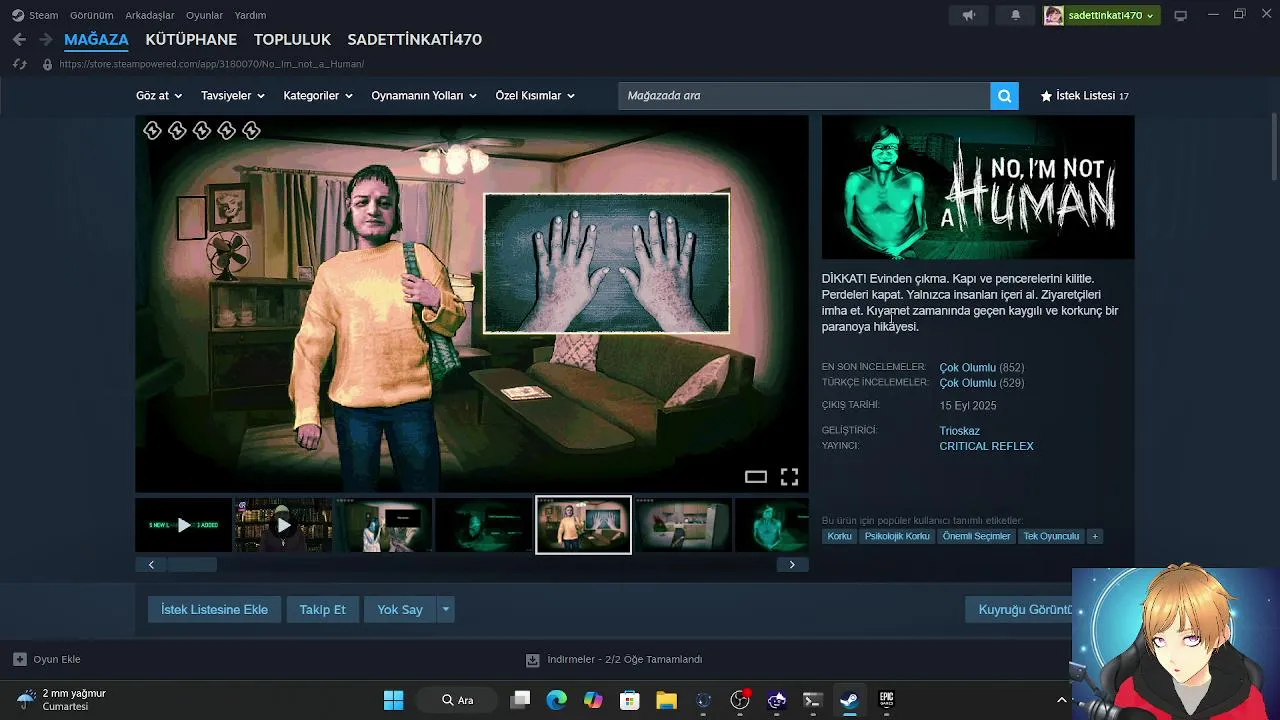Click the magnifier search button

(1004, 96)
